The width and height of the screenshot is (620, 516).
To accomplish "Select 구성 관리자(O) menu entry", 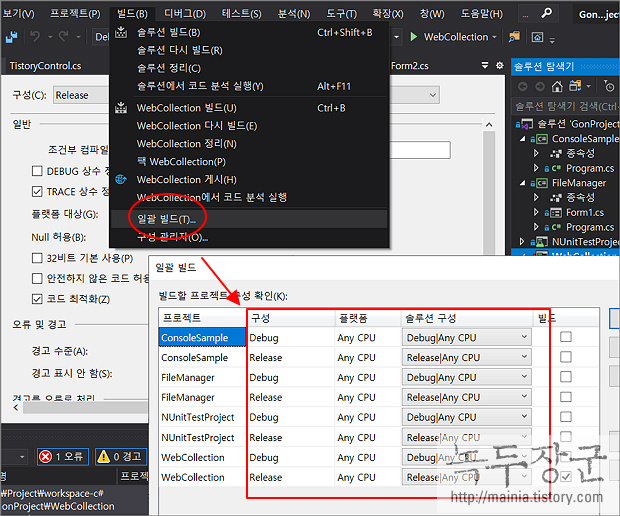I will (248, 237).
